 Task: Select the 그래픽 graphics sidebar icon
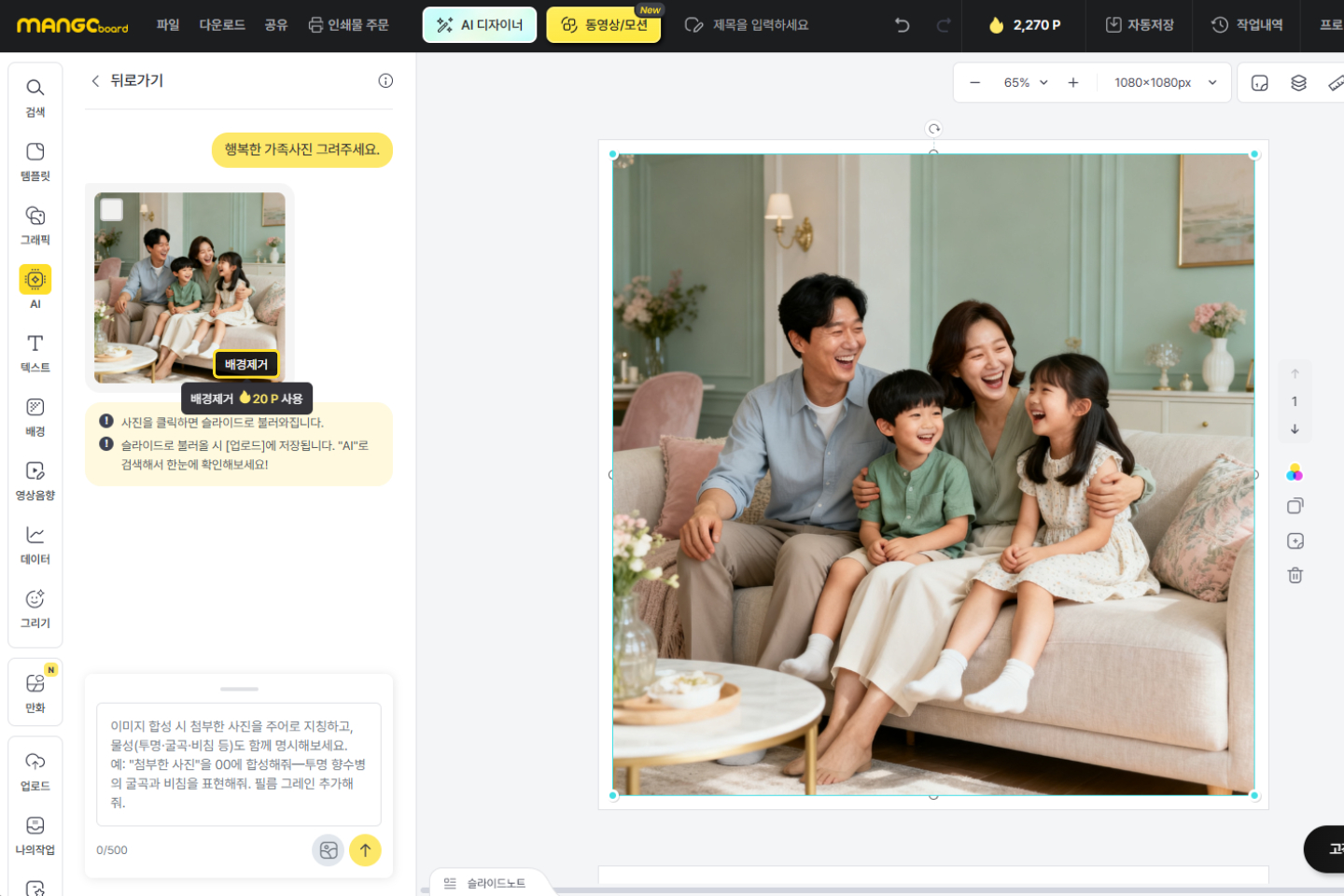click(35, 225)
